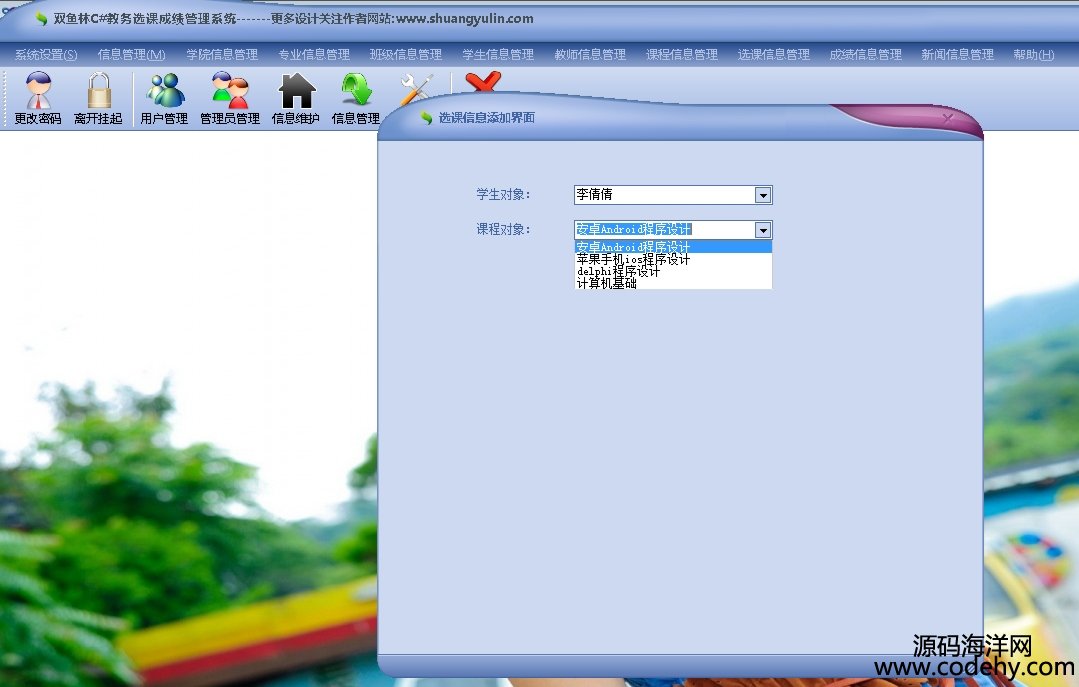The height and width of the screenshot is (687, 1079).
Task: Select 计算机基础 from the list
Action: click(x=673, y=283)
